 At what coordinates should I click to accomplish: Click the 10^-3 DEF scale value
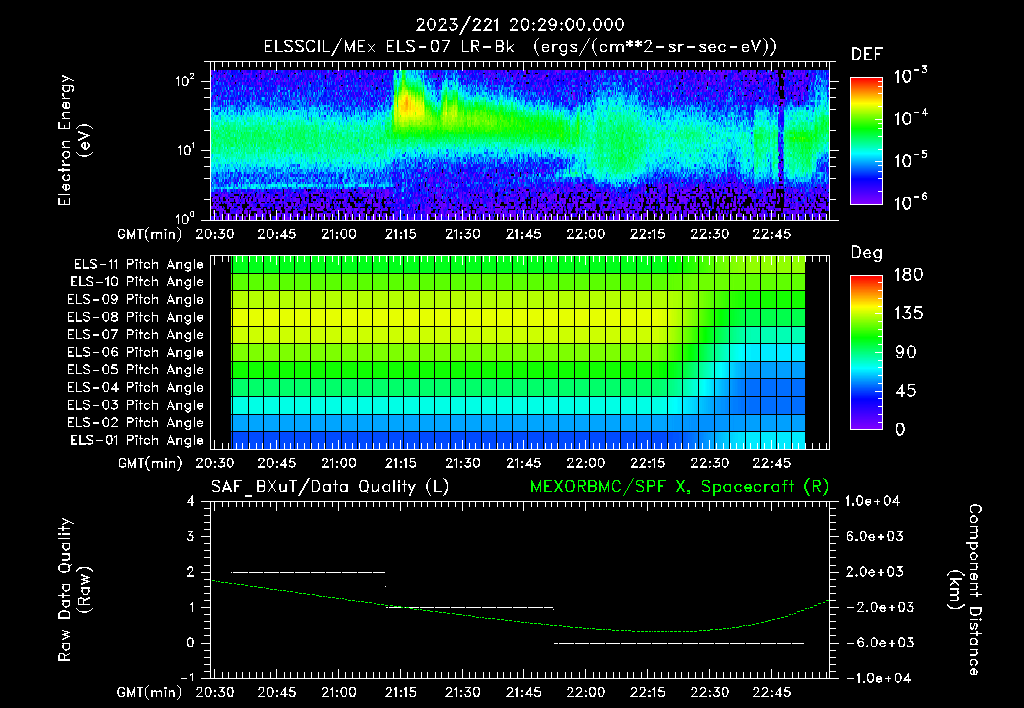pos(910,76)
